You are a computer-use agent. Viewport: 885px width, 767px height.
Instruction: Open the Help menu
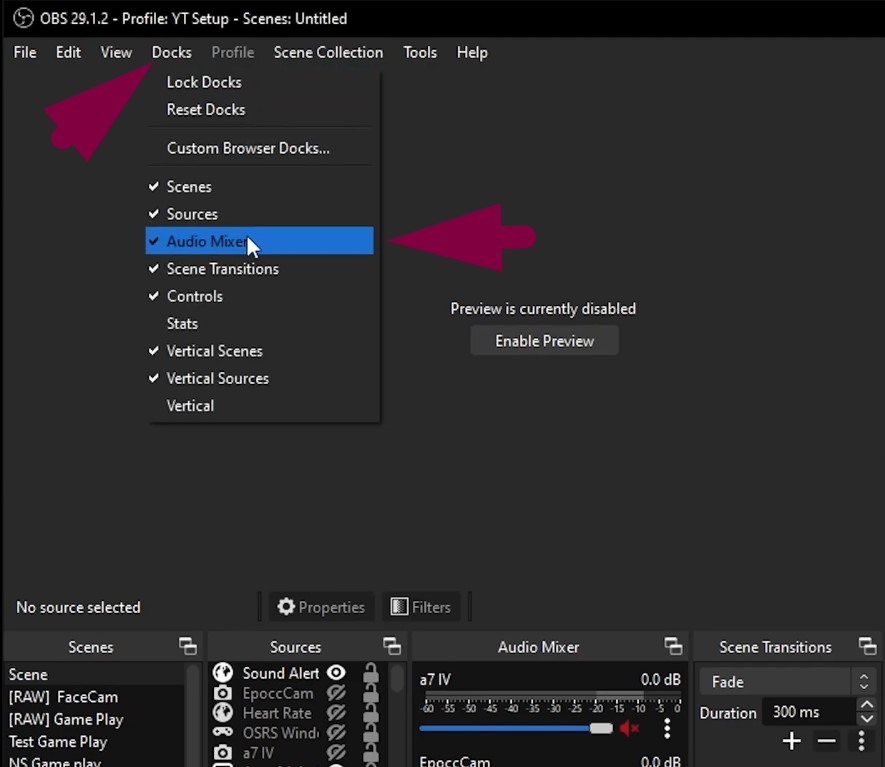(x=472, y=52)
